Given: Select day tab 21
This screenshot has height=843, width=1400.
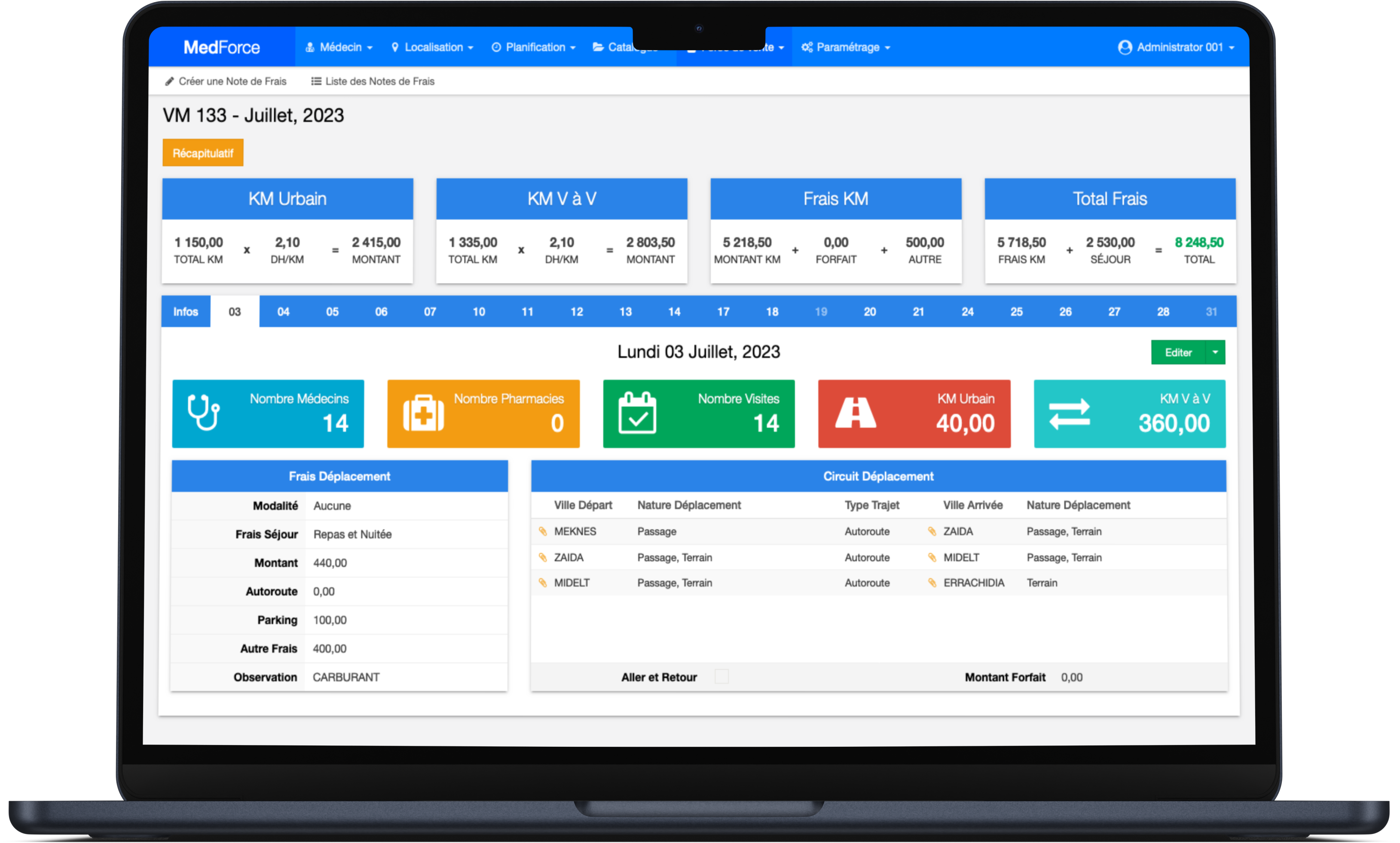Looking at the screenshot, I should [x=918, y=312].
